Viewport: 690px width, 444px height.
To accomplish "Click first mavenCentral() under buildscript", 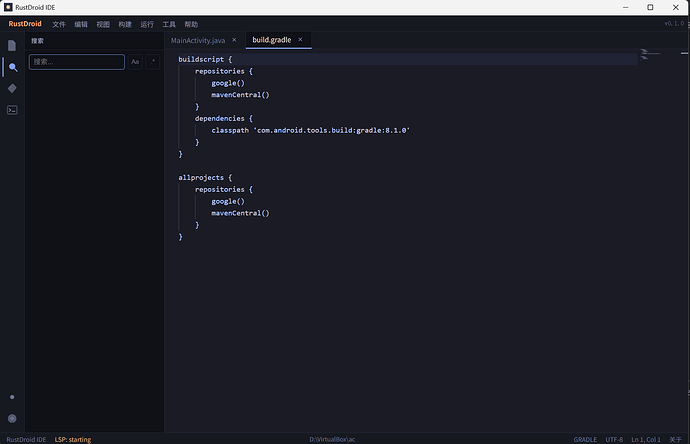I will [240, 95].
